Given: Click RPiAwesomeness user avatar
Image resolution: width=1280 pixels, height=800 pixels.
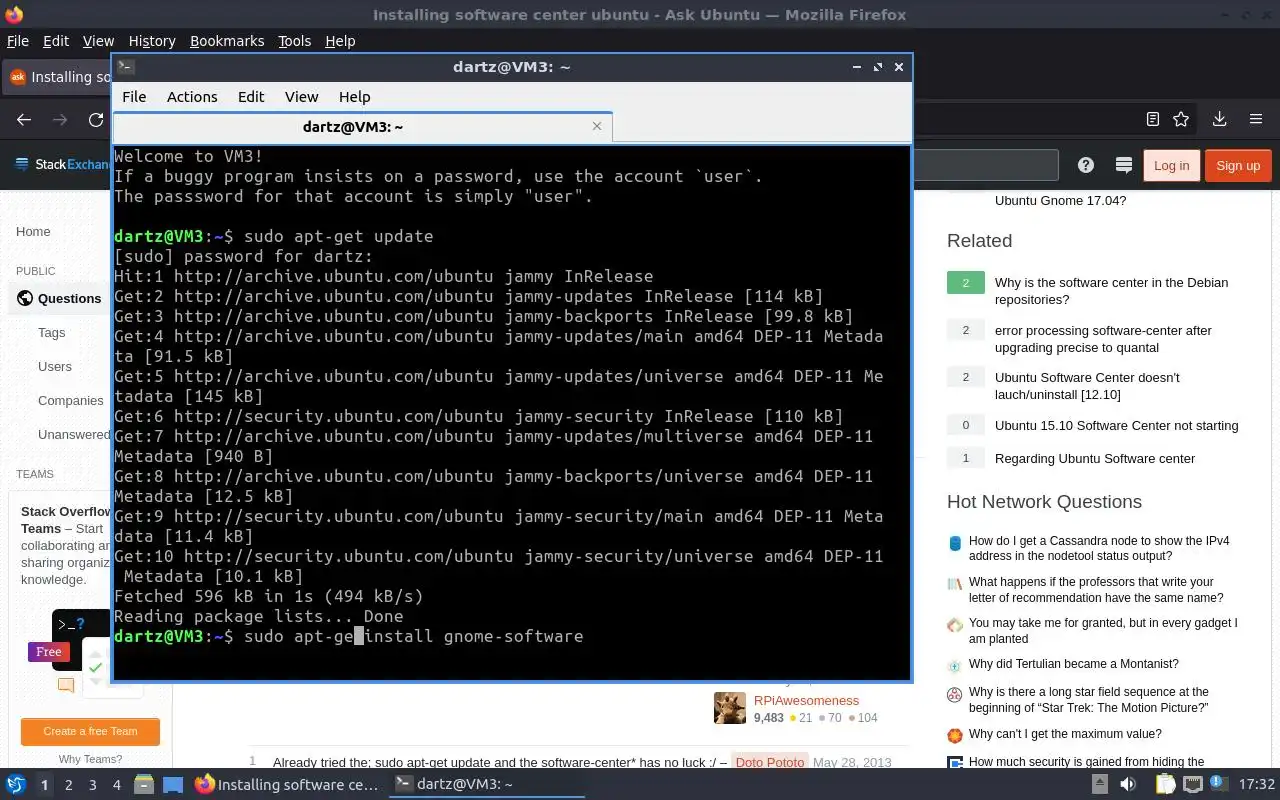Looking at the screenshot, I should click(x=730, y=708).
